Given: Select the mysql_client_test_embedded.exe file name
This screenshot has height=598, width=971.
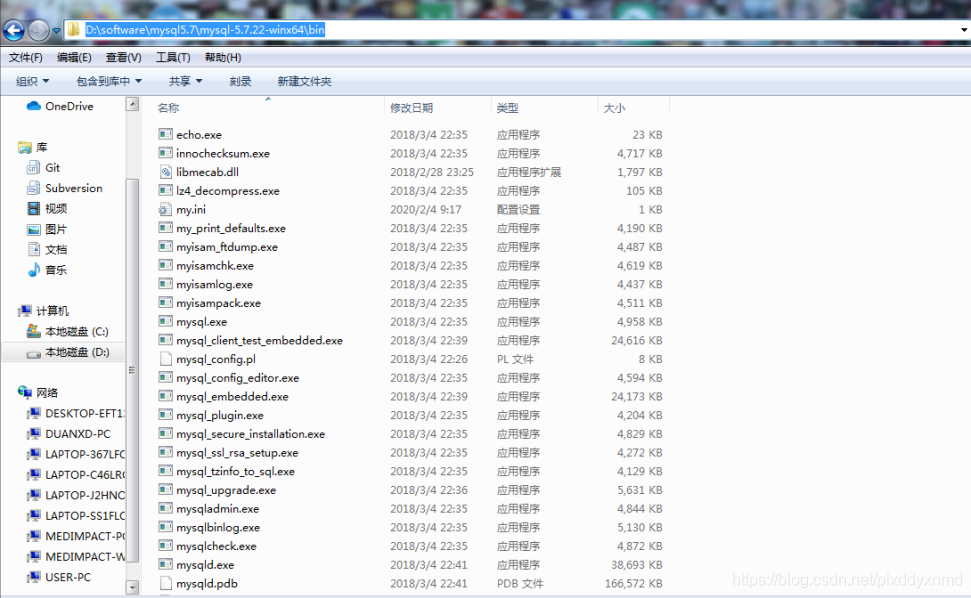Looking at the screenshot, I should (x=259, y=340).
